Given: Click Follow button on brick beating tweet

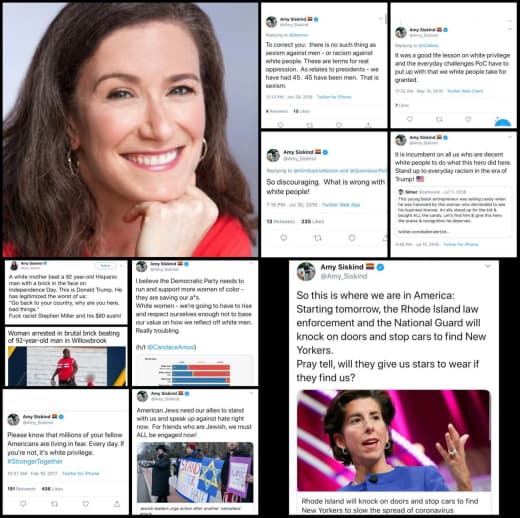Looking at the screenshot, I should pyautogui.click(x=105, y=266).
